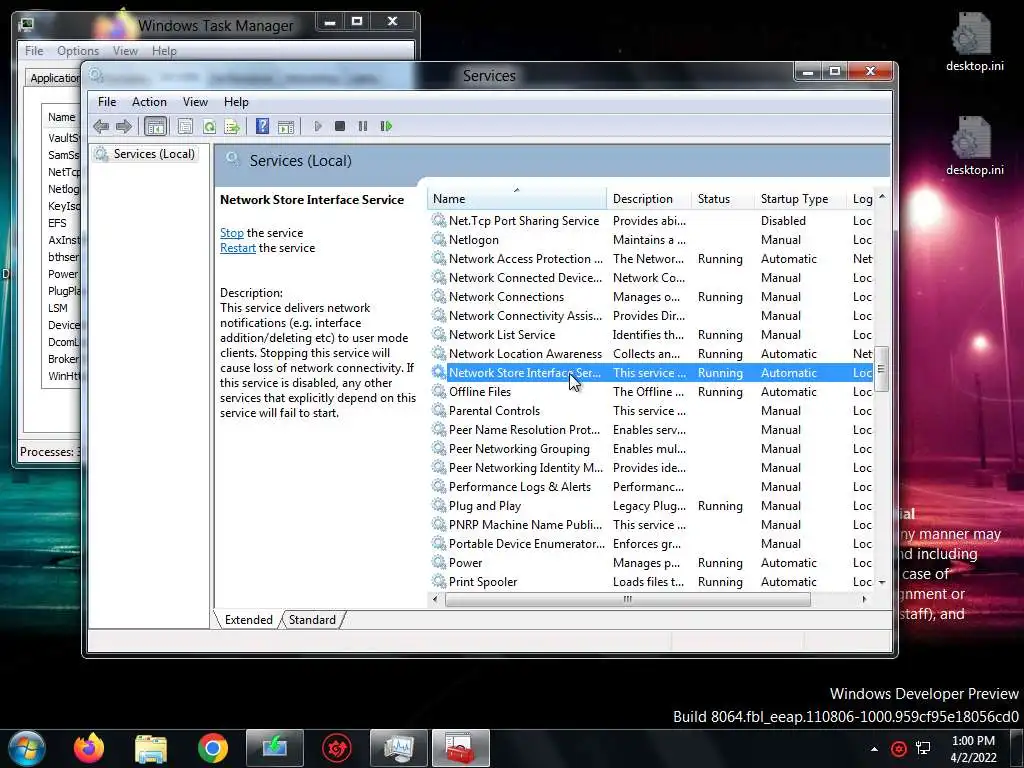Image resolution: width=1024 pixels, height=768 pixels.
Task: Sort by the Status column header
Action: click(723, 199)
